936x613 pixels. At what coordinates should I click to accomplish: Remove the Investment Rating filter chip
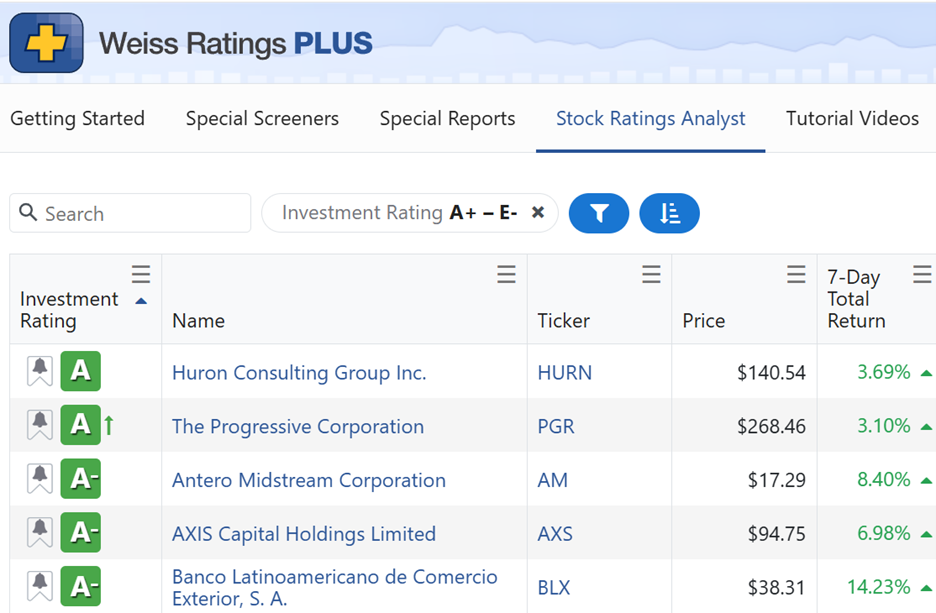(x=538, y=213)
